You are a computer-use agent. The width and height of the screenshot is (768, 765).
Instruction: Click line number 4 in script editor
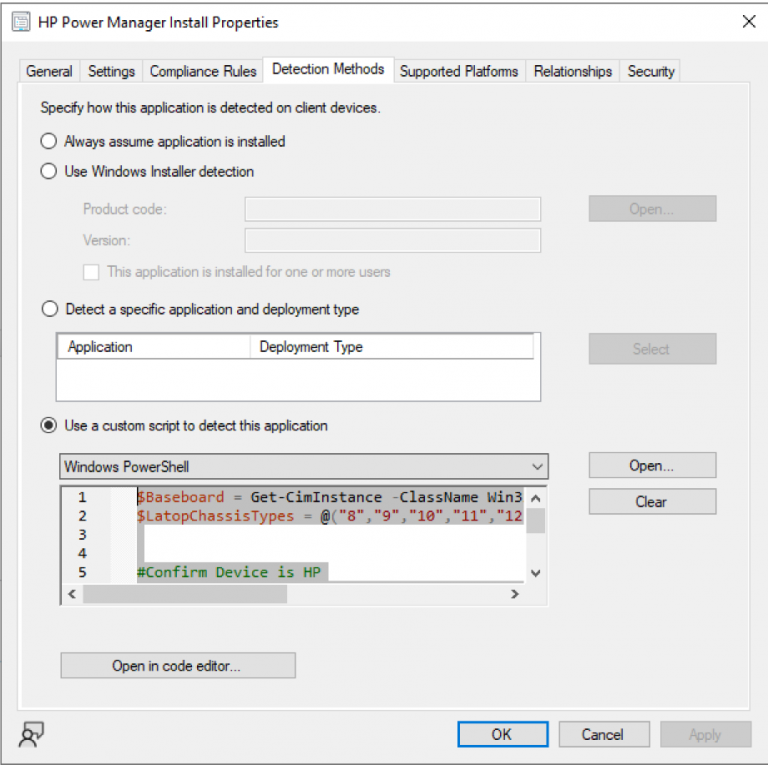point(82,553)
